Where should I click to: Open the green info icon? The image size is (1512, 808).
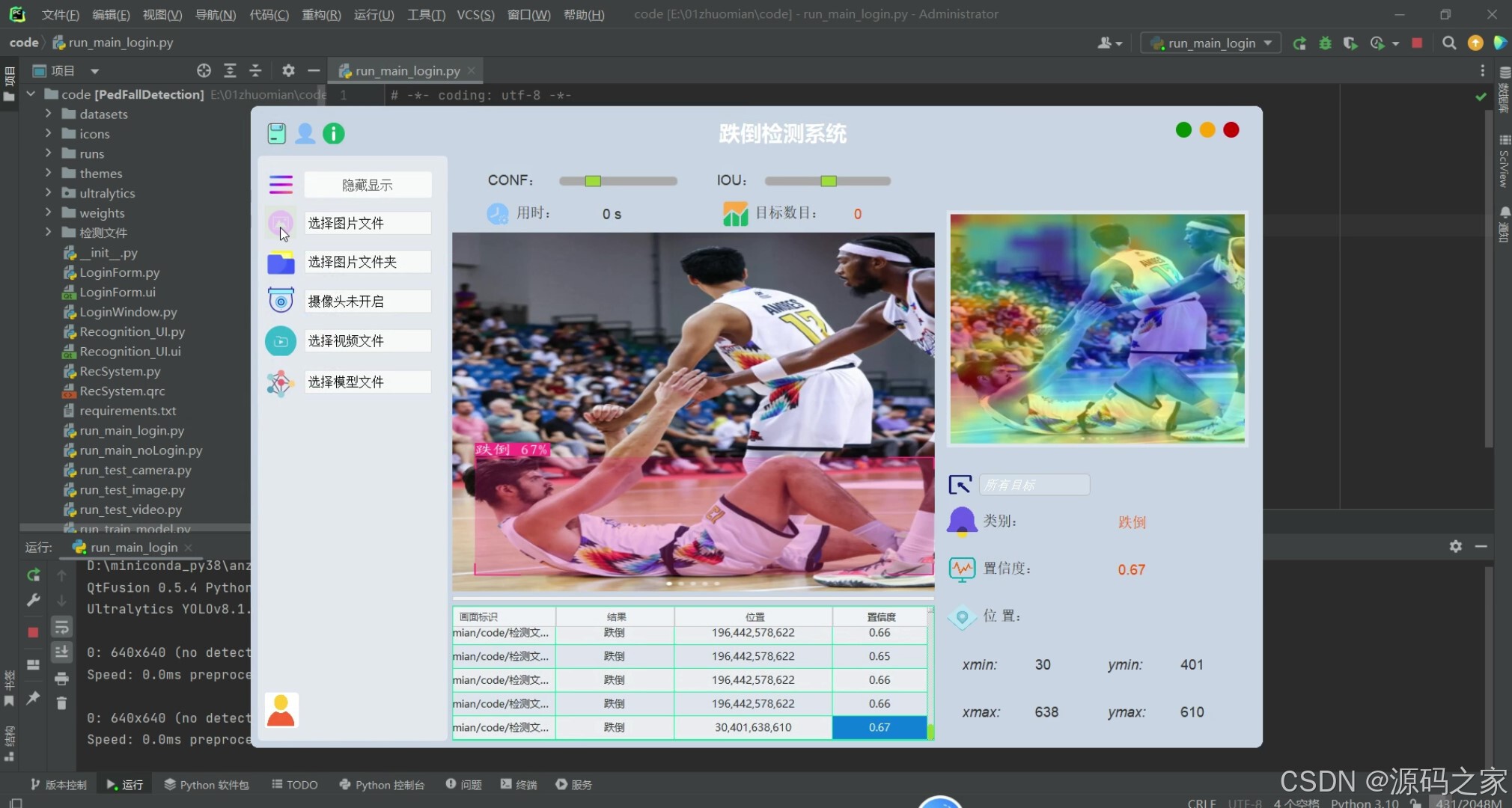click(333, 134)
